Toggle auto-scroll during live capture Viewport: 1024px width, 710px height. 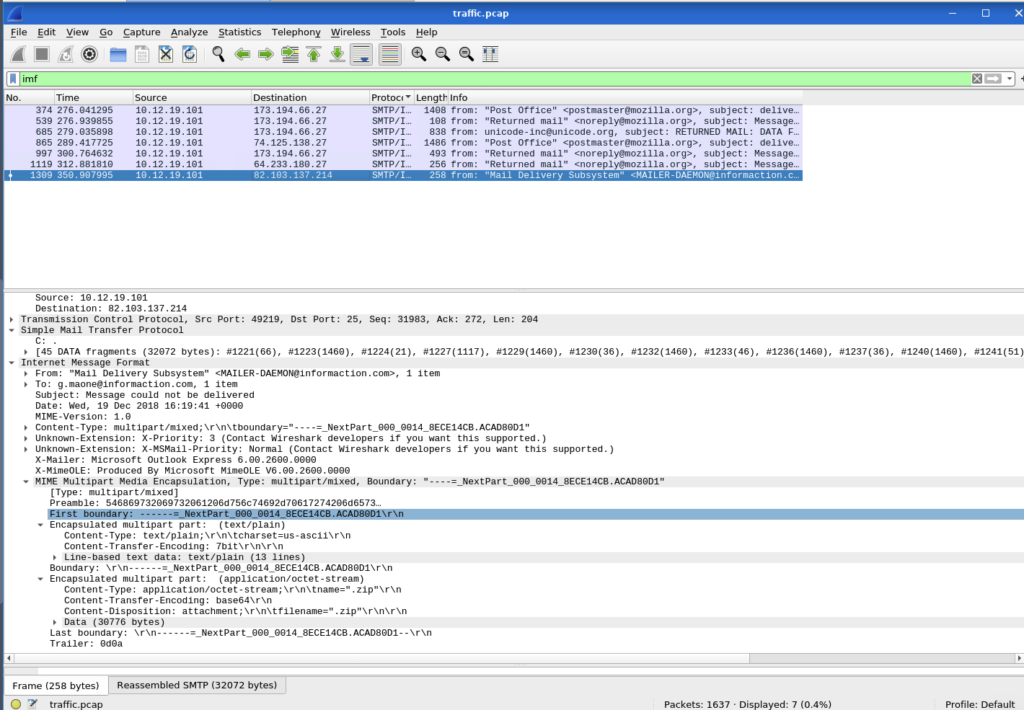361,54
